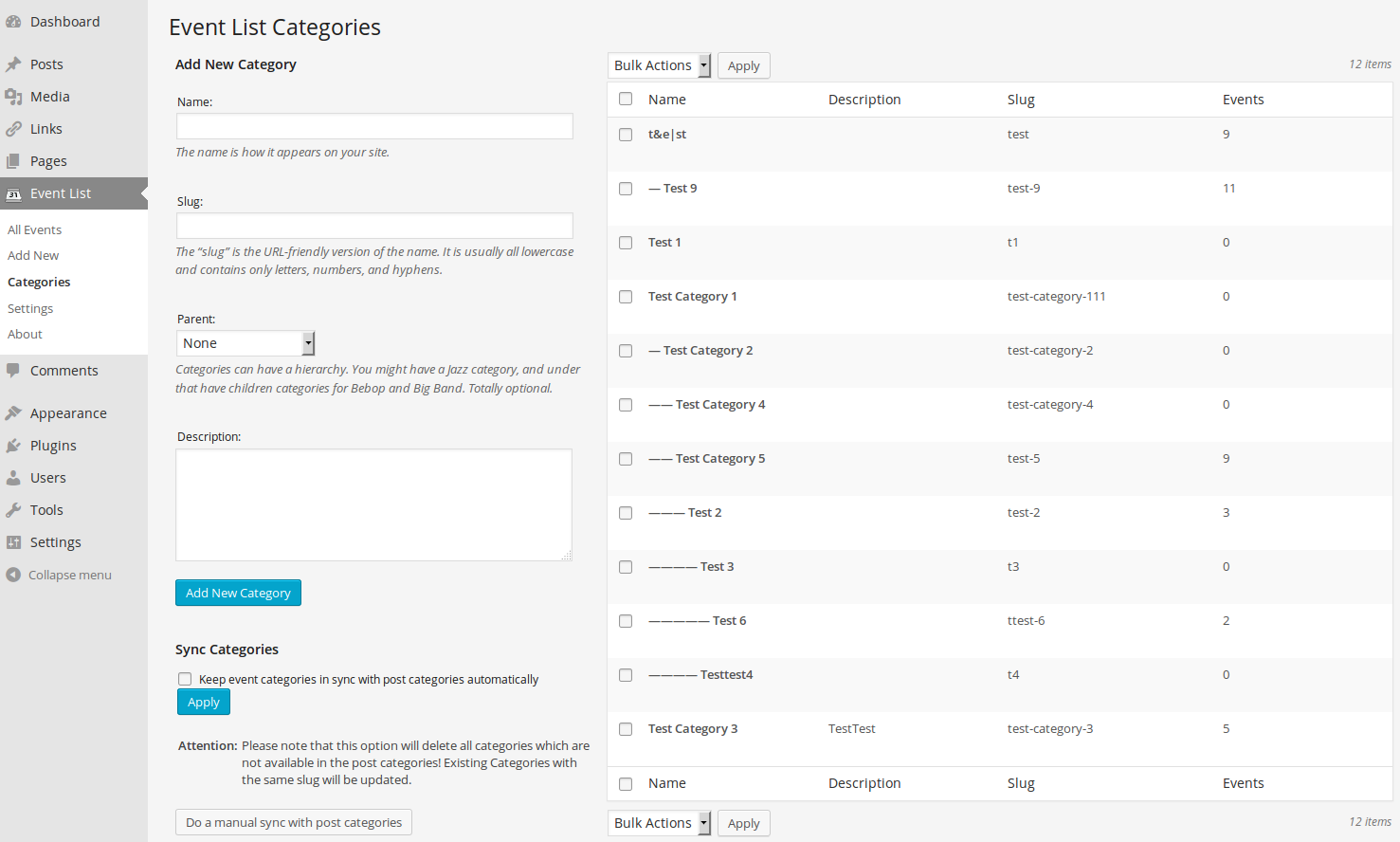Click the Tools wrench icon
Screen dimensions: 1400x842
[13, 510]
